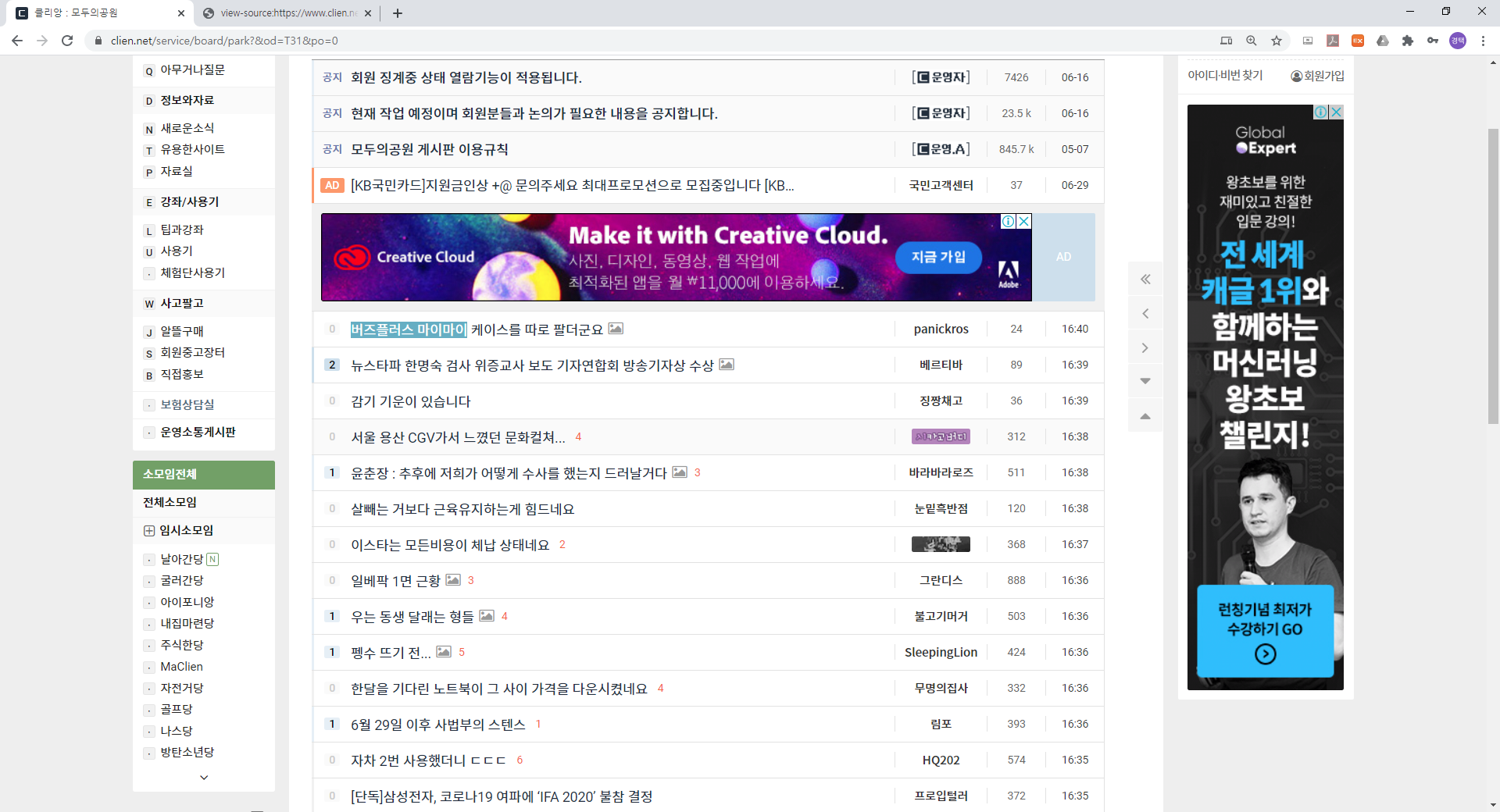Bookmark this page with the star icon
The image size is (1500, 812).
point(1277,41)
